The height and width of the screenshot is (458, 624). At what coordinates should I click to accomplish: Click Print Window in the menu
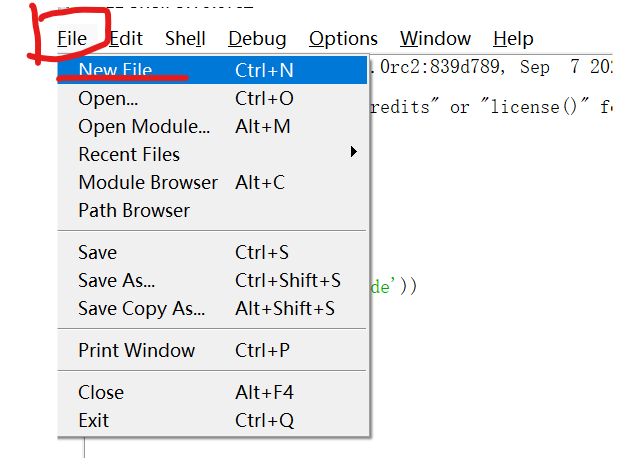(x=136, y=350)
